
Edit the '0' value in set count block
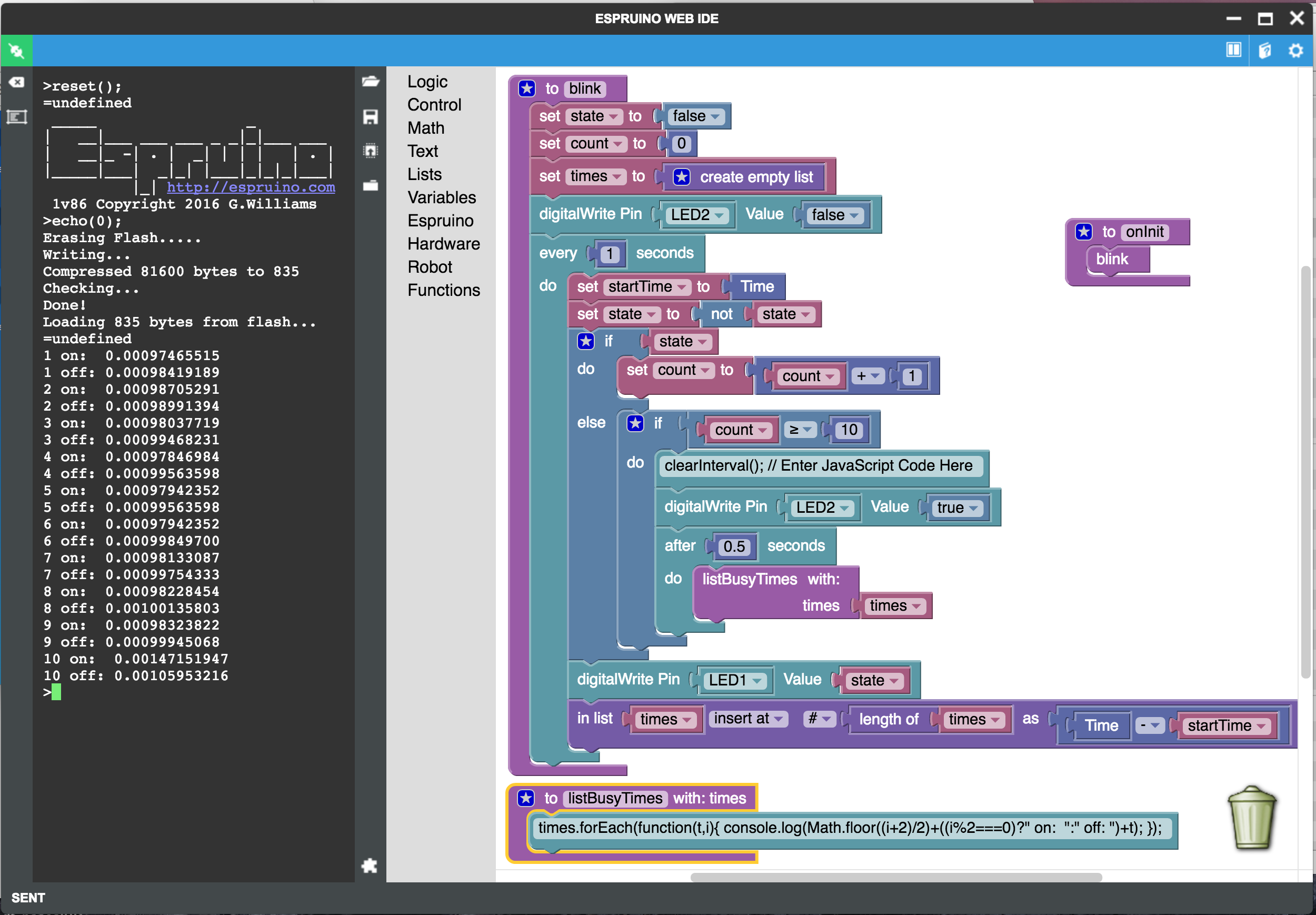[681, 143]
